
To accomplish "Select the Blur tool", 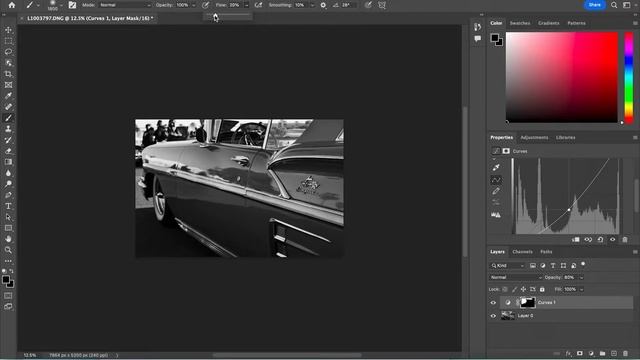I will pos(8,173).
